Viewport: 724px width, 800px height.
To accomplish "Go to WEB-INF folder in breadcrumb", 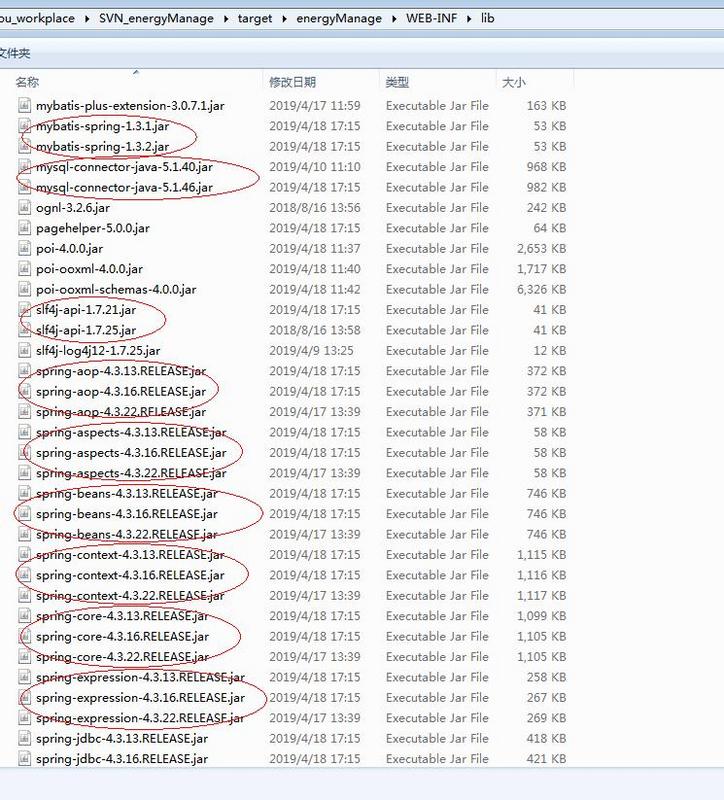I will coord(432,18).
